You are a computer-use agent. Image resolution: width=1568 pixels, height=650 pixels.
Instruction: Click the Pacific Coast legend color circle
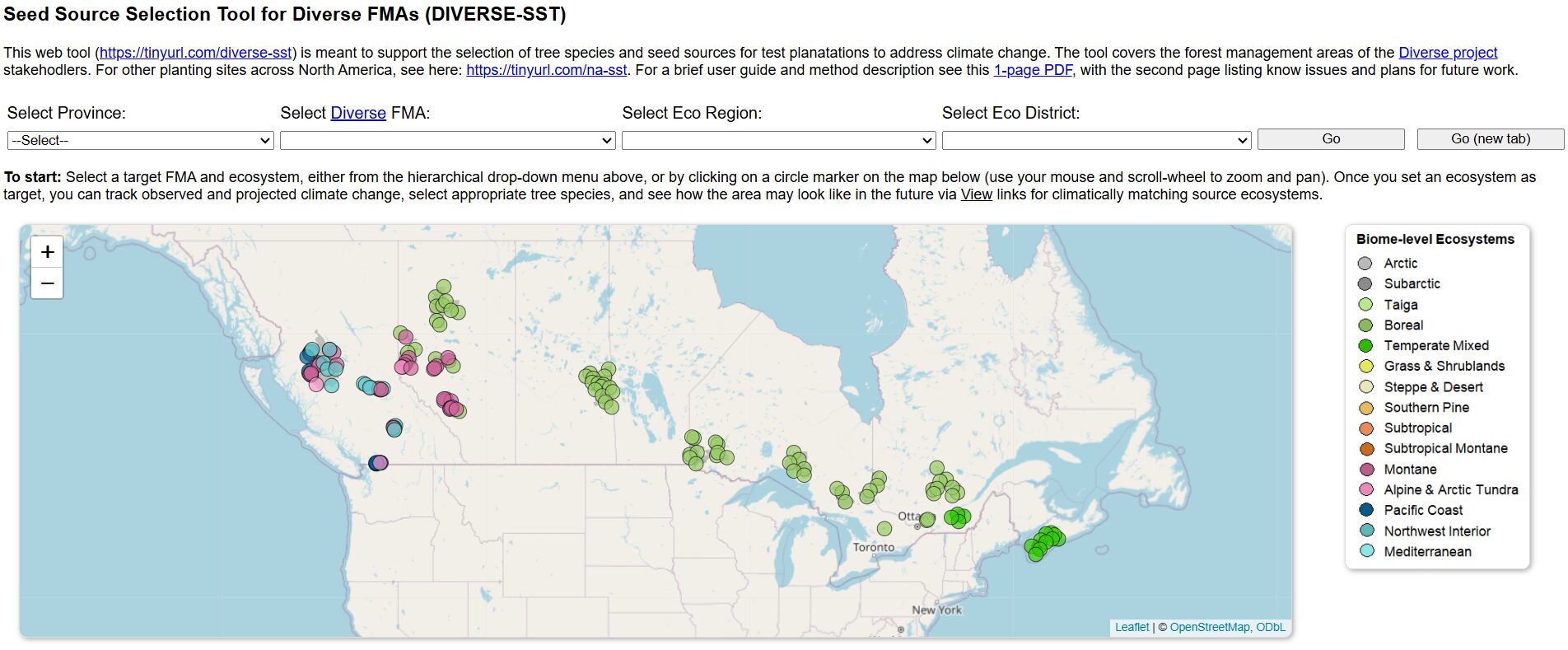tap(1365, 510)
